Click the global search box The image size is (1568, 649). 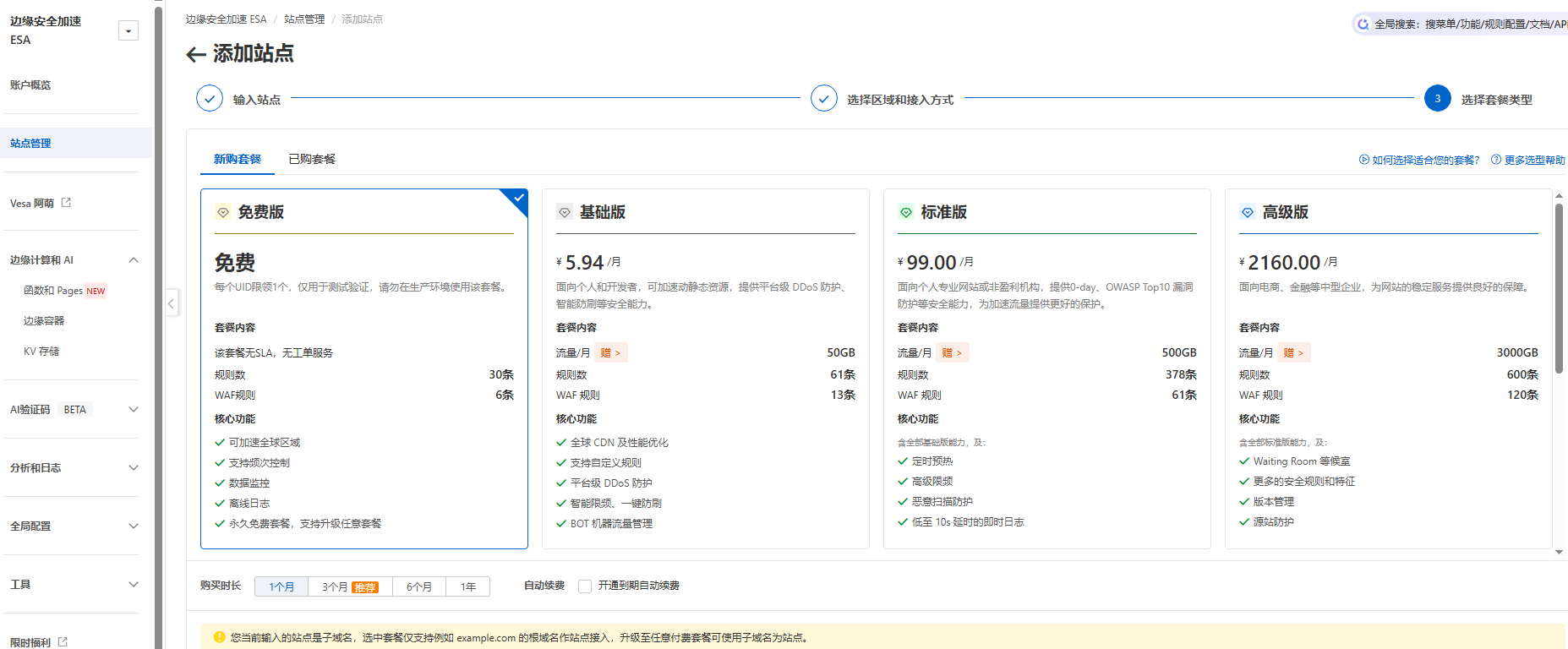point(1461,25)
